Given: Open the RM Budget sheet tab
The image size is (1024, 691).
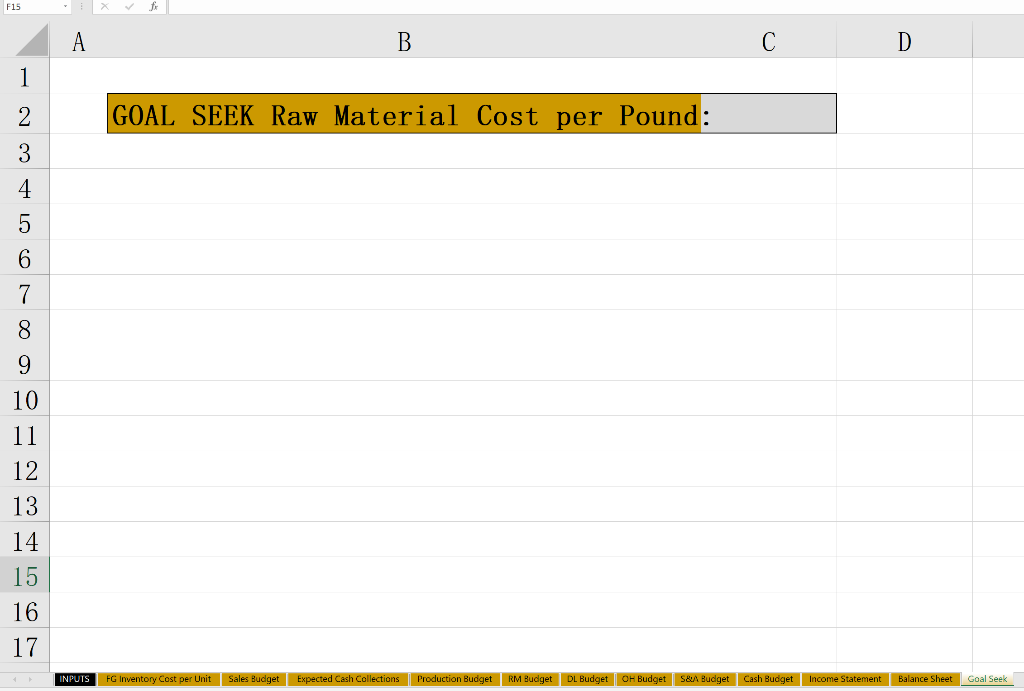Looking at the screenshot, I should tap(530, 679).
